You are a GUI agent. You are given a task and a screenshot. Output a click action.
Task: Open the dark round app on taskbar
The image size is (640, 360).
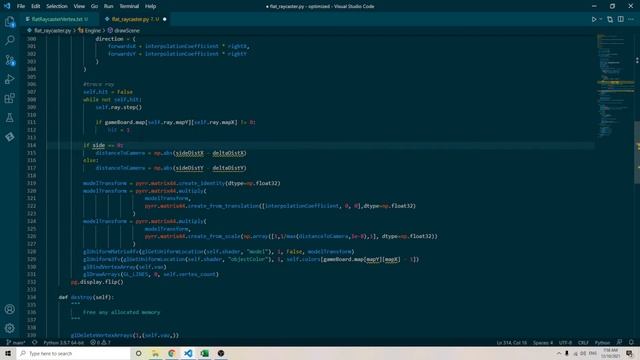click(x=221, y=353)
